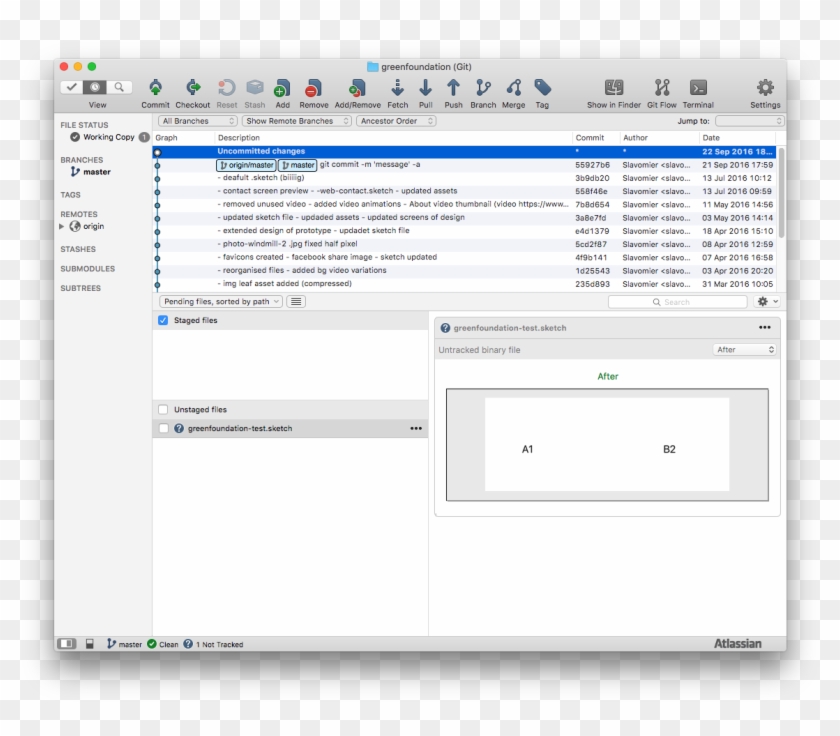Click Show in Finder

click(615, 90)
